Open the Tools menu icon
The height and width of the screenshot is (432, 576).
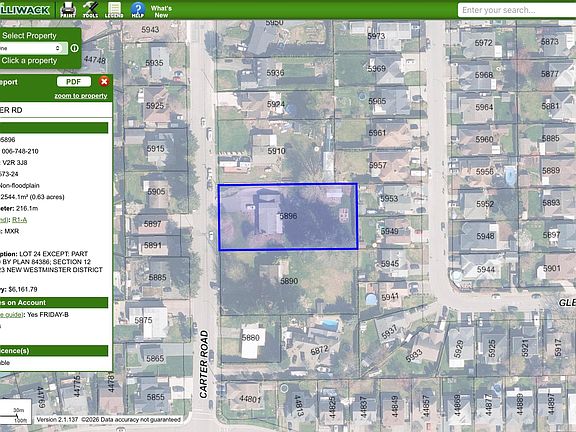click(x=90, y=10)
